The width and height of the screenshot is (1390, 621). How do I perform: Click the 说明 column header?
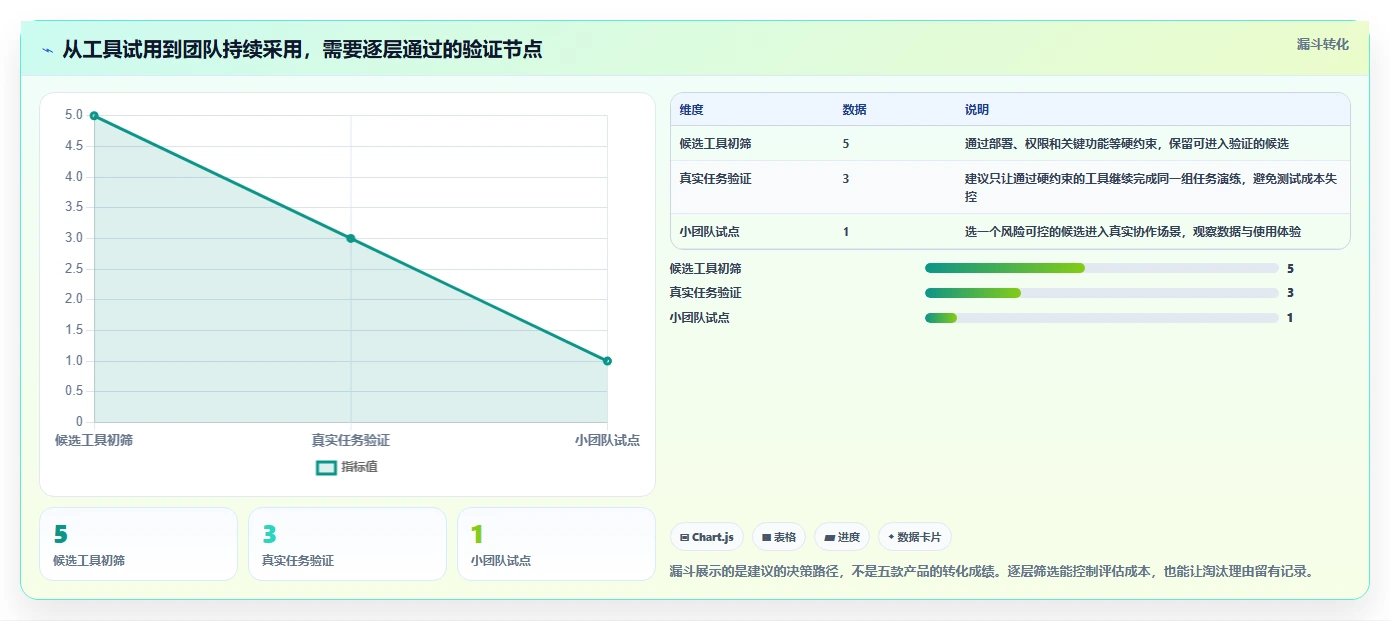coord(977,110)
